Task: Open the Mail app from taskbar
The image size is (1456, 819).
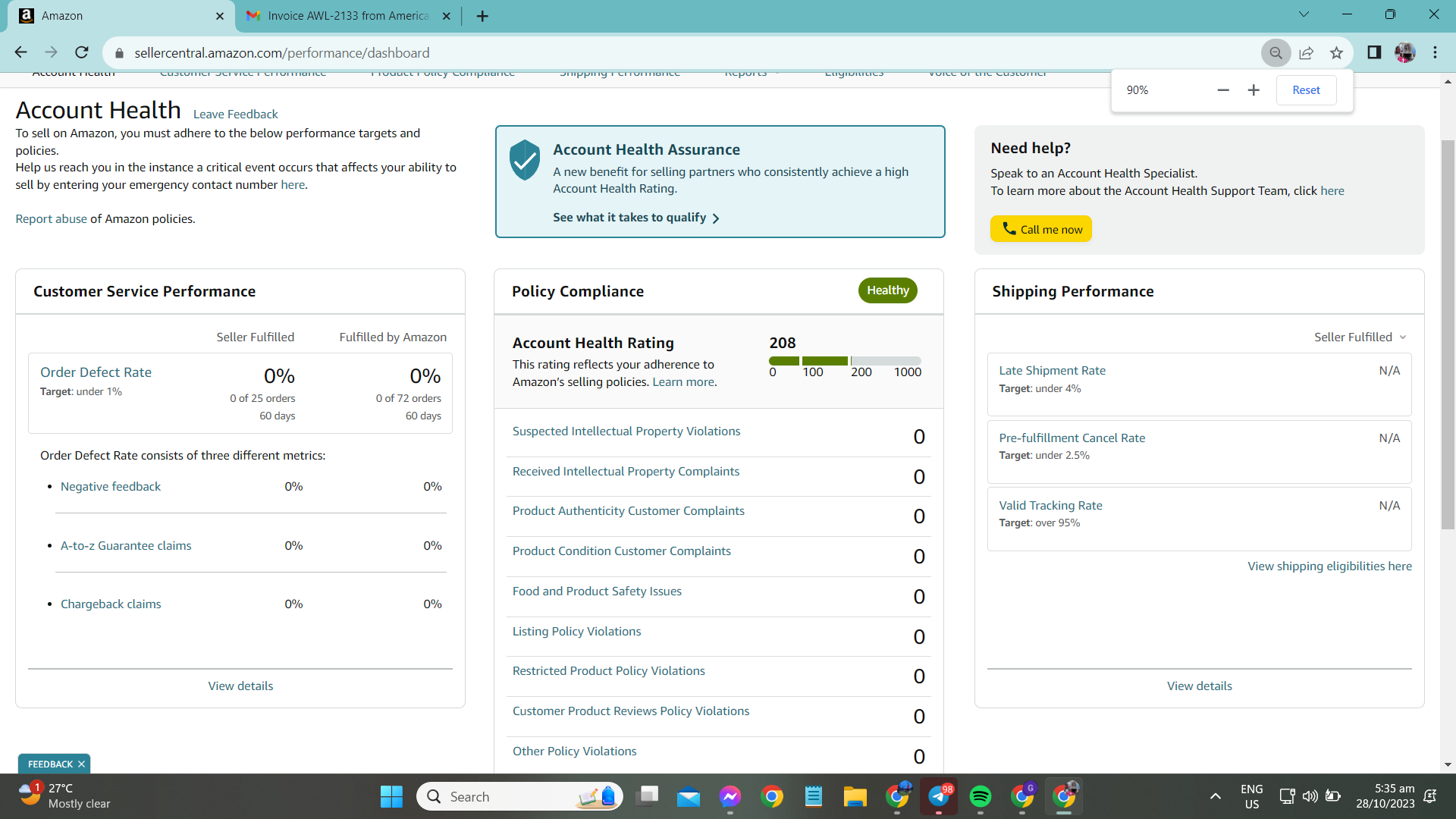Action: click(689, 797)
